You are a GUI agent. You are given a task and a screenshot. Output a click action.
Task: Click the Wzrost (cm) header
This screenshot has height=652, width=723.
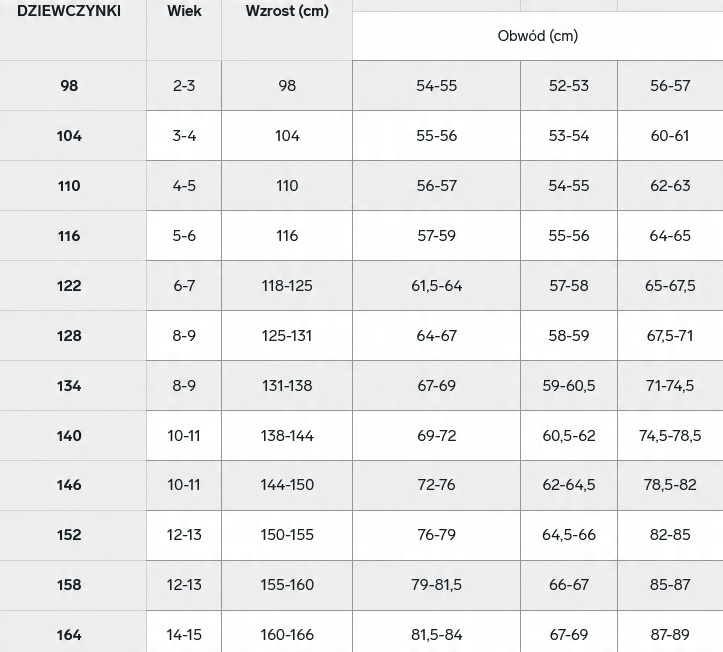tap(287, 11)
